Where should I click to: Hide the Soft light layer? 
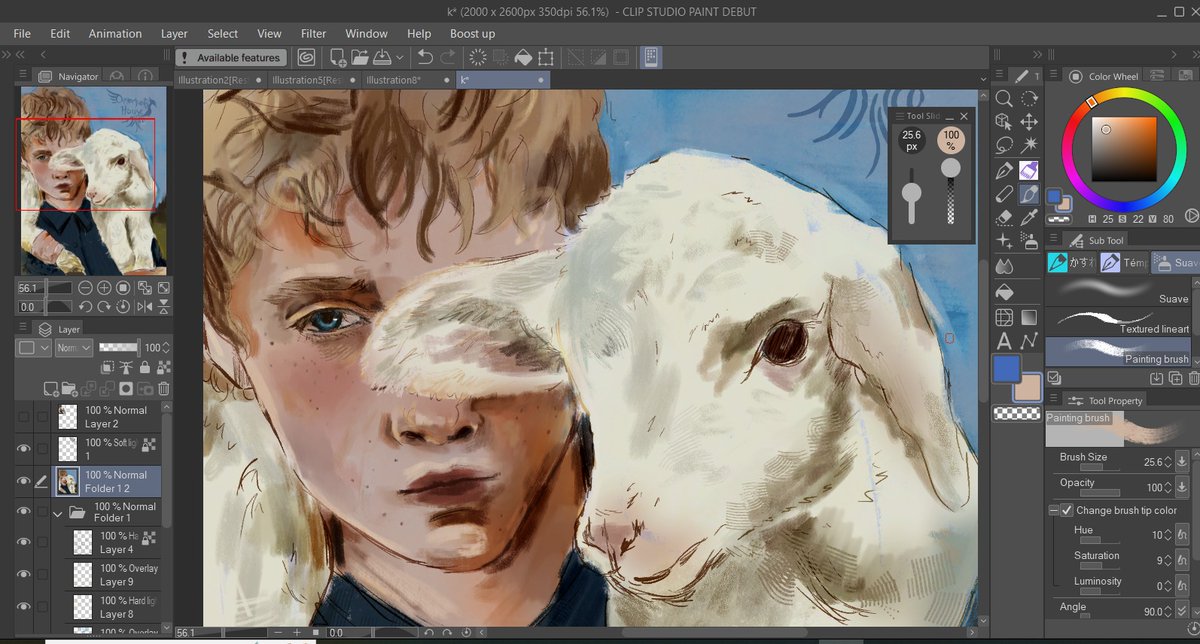[x=23, y=448]
